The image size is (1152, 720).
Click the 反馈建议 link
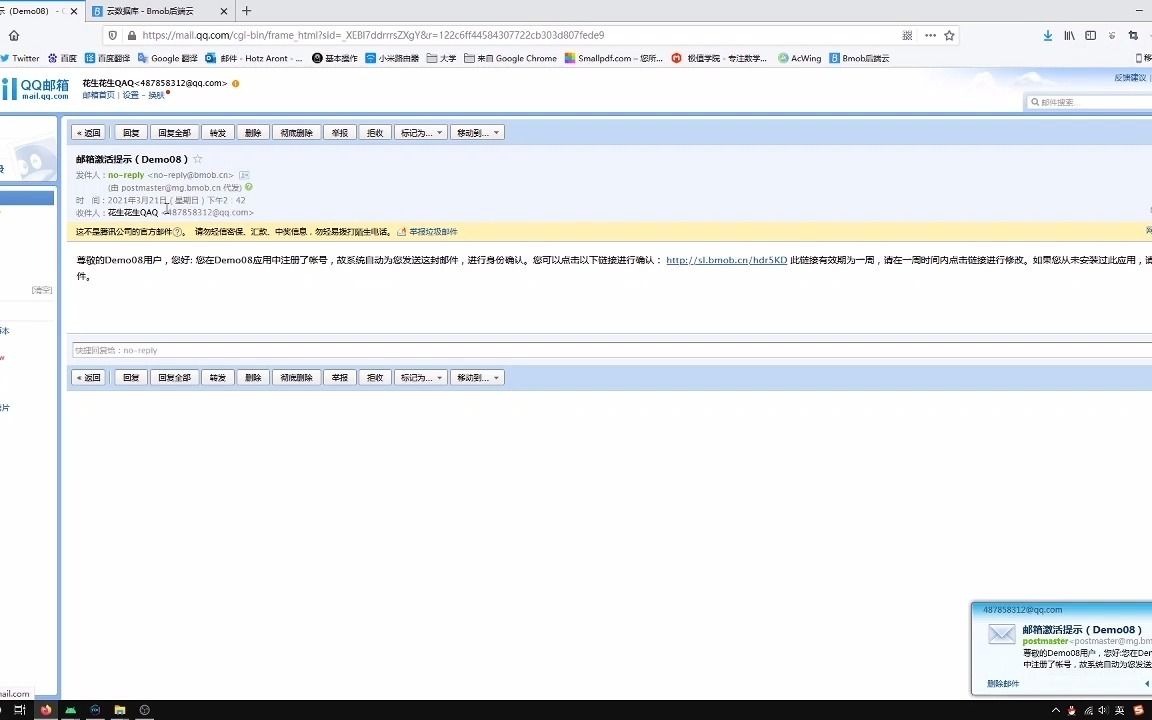[1130, 78]
